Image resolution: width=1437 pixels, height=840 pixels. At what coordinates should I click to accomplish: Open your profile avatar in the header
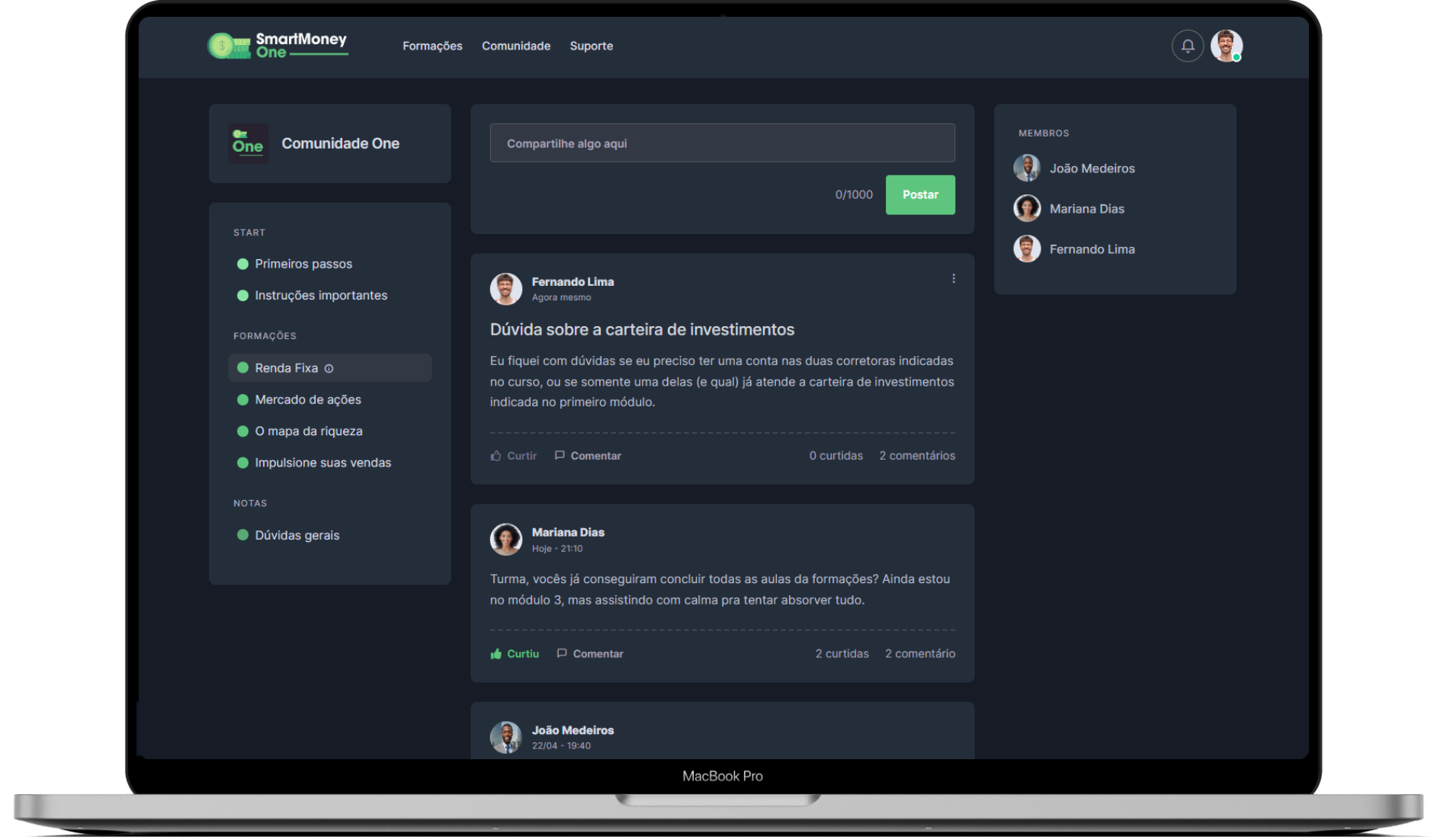[x=1226, y=46]
